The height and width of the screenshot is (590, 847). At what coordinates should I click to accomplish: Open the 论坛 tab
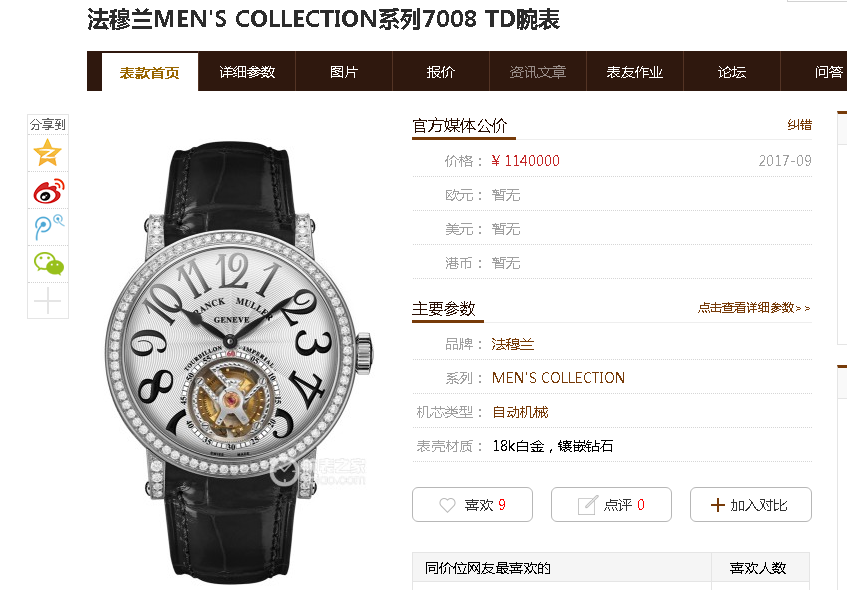pyautogui.click(x=732, y=72)
